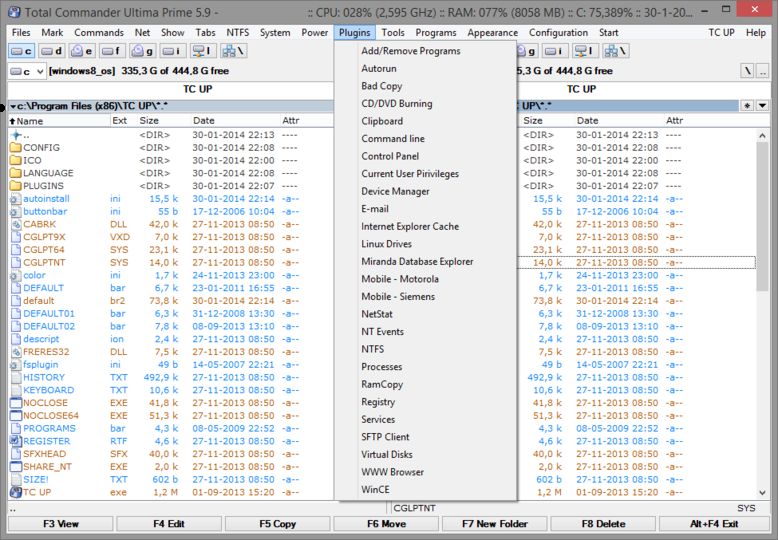Open LANGUAGE folder in left panel

point(48,173)
